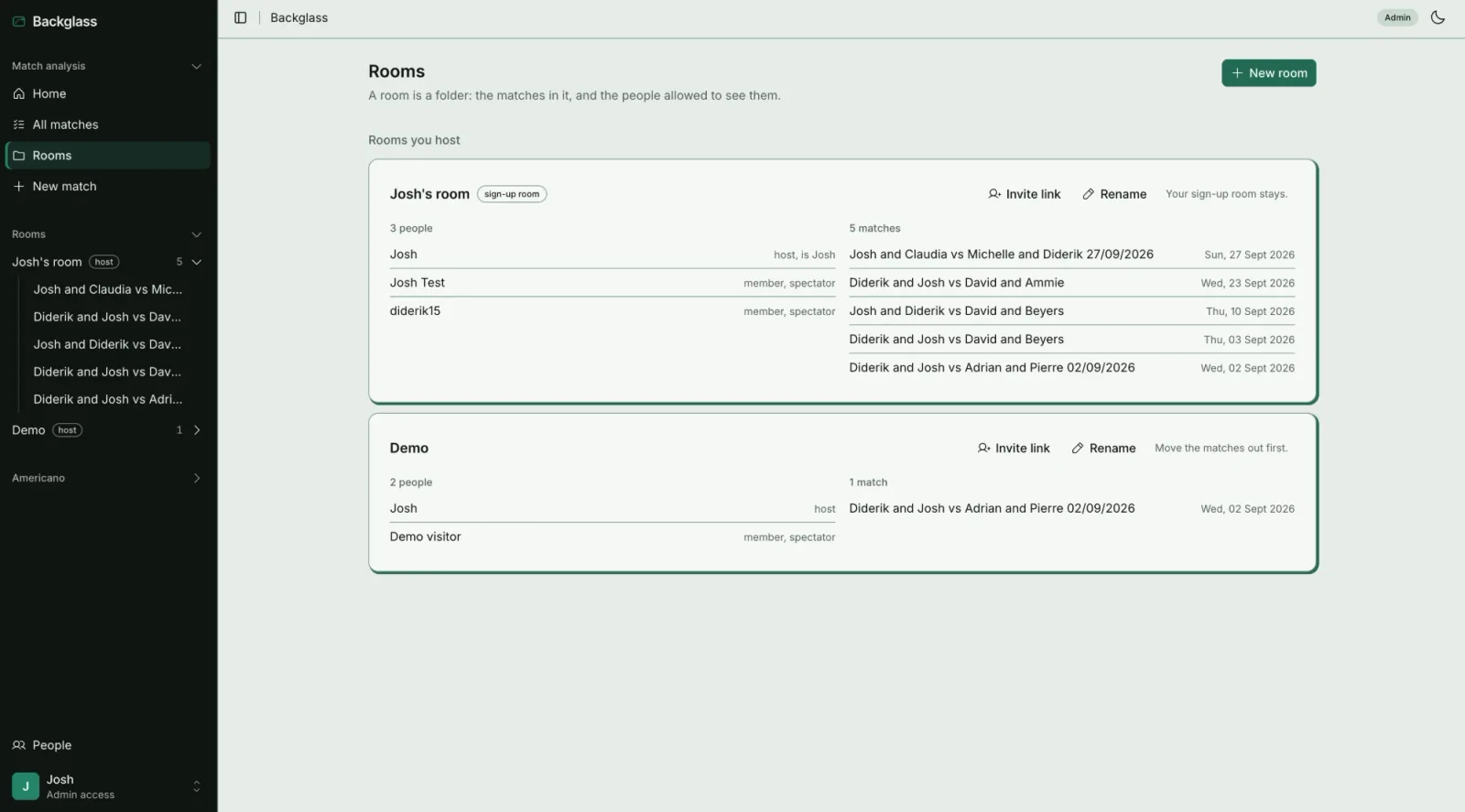Collapse Josh's room tree in sidebar
Viewport: 1465px width, 812px height.
click(196, 262)
